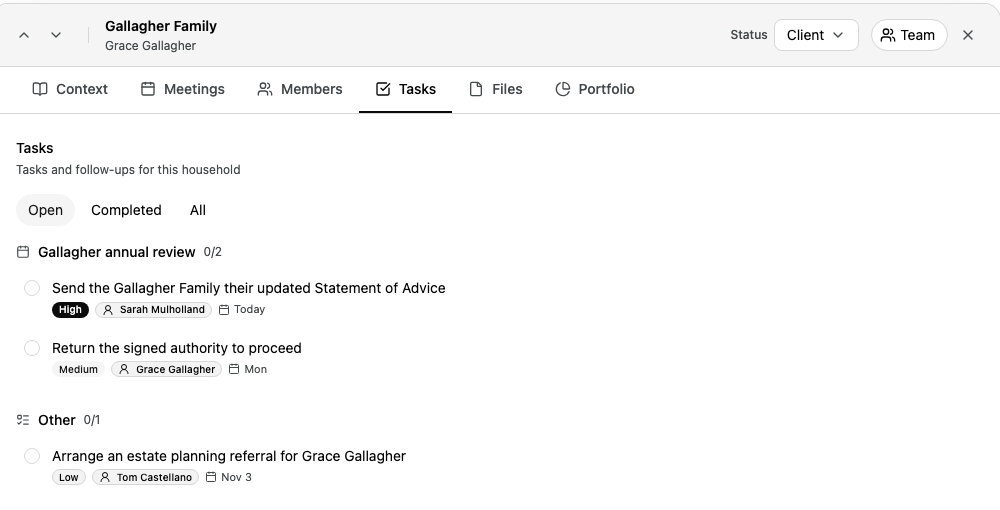Open the Return the signed authority task
The image size is (1000, 510).
[x=177, y=348]
